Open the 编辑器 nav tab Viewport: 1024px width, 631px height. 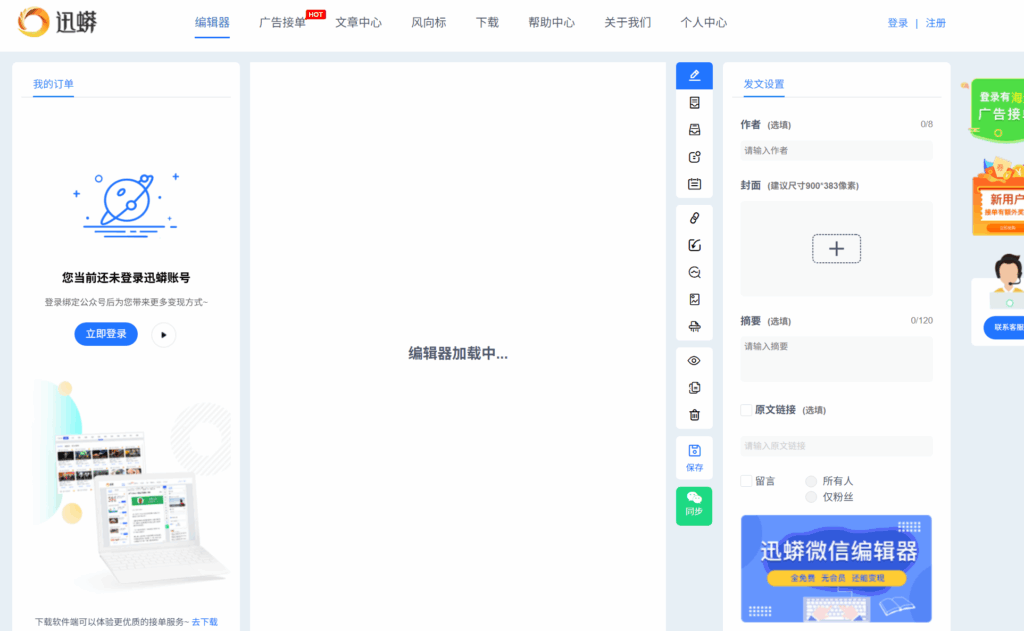pyautogui.click(x=212, y=23)
